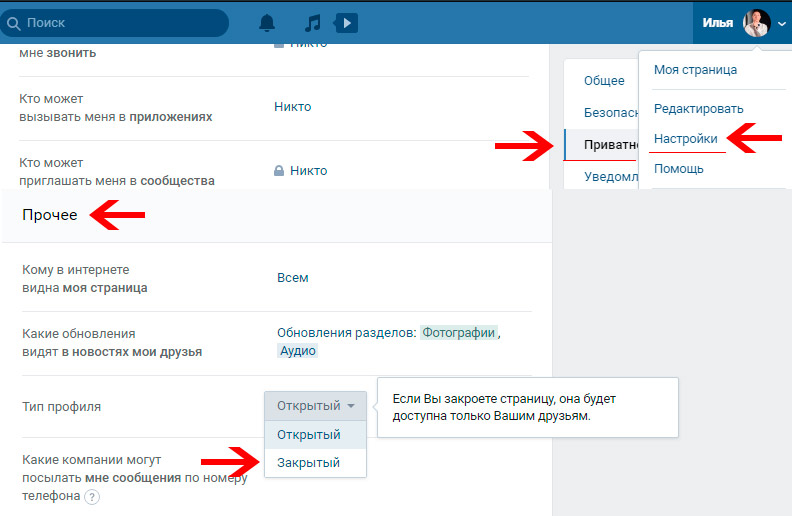Viewport: 792px width, 516px height.
Task: Click the help question mark icon
Action: pos(92,497)
